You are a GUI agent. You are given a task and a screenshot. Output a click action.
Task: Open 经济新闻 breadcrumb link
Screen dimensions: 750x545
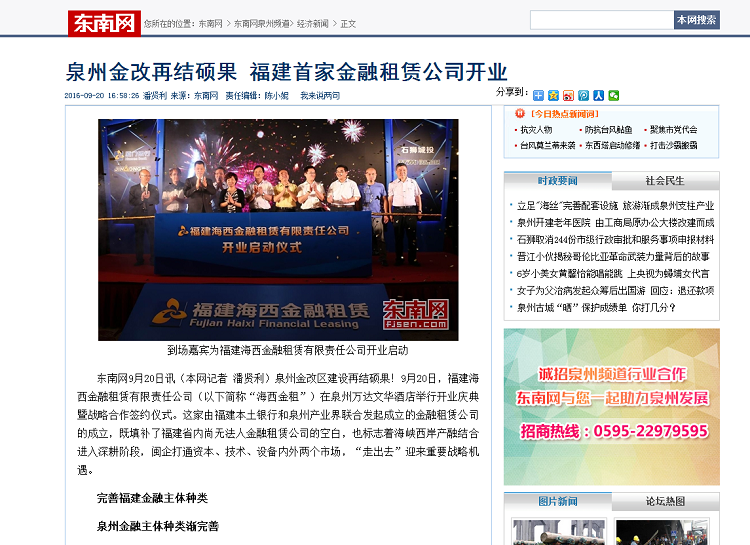(315, 23)
